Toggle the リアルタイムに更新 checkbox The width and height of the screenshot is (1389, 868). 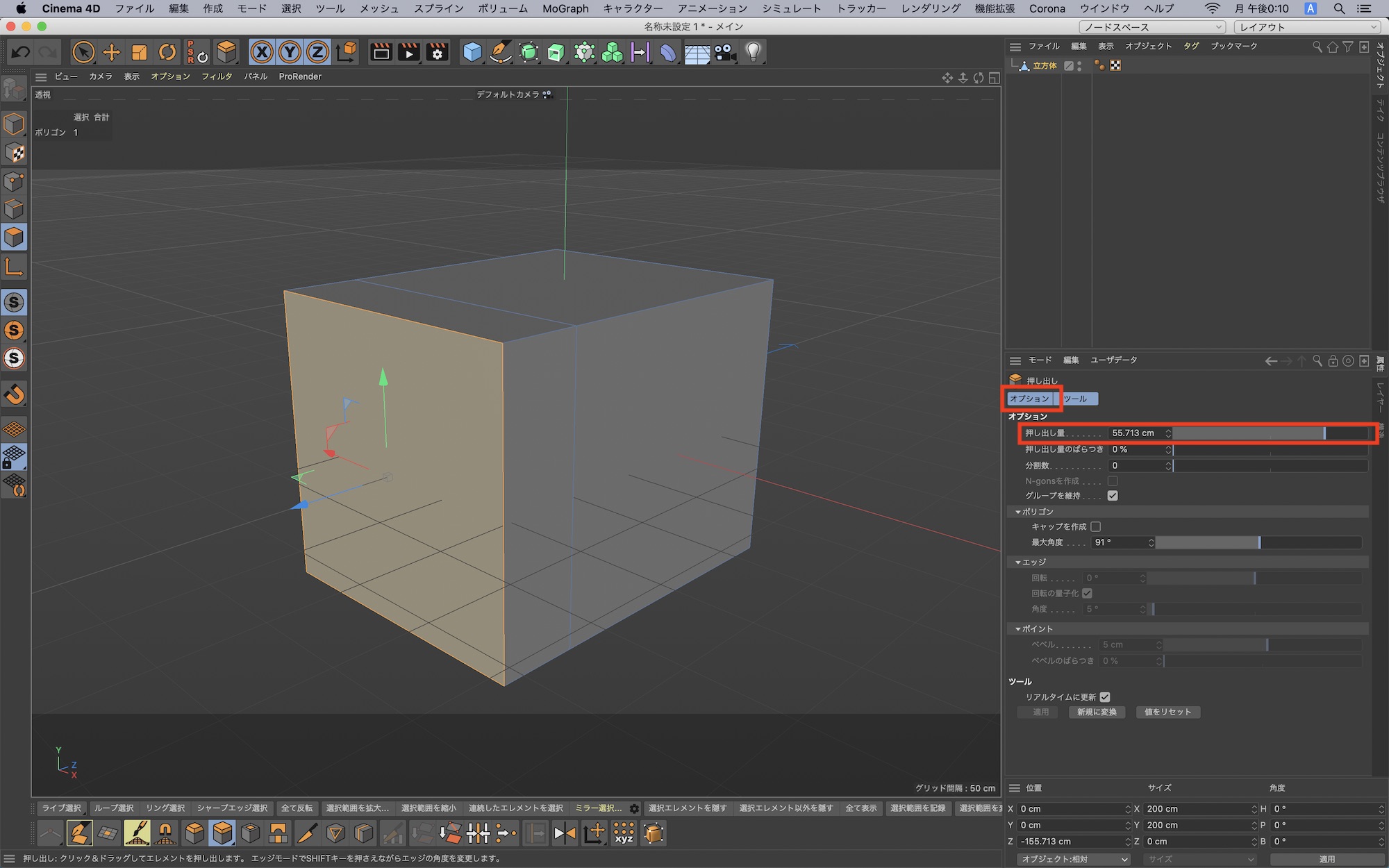(1105, 697)
